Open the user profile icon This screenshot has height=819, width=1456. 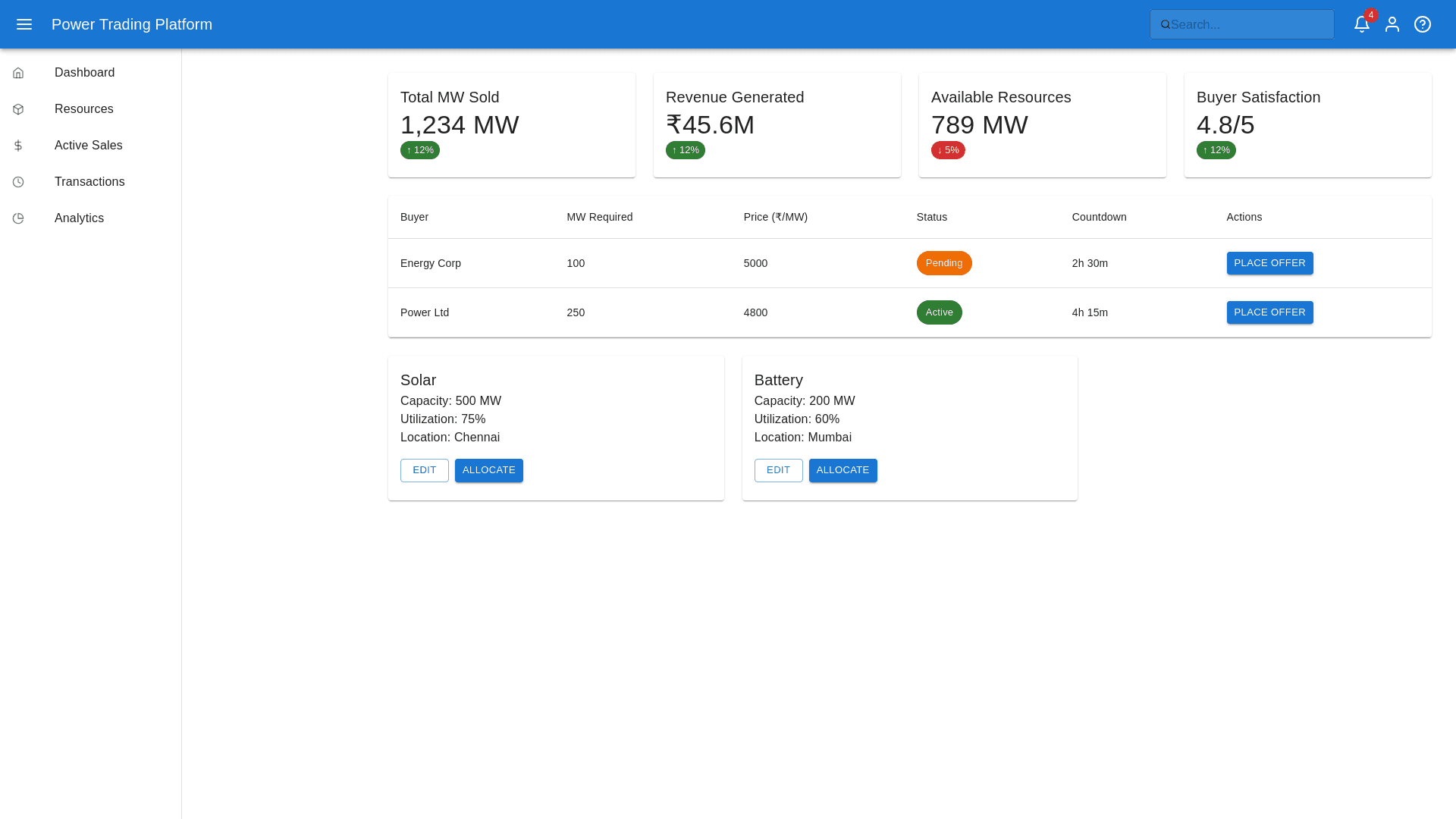(x=1392, y=24)
